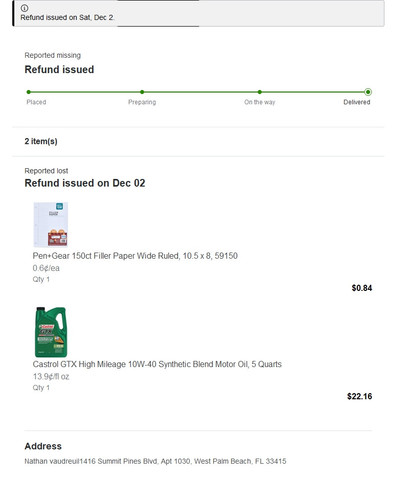Screen dimensions: 409x500
Task: Click the delivery address text line
Action: click(x=155, y=461)
